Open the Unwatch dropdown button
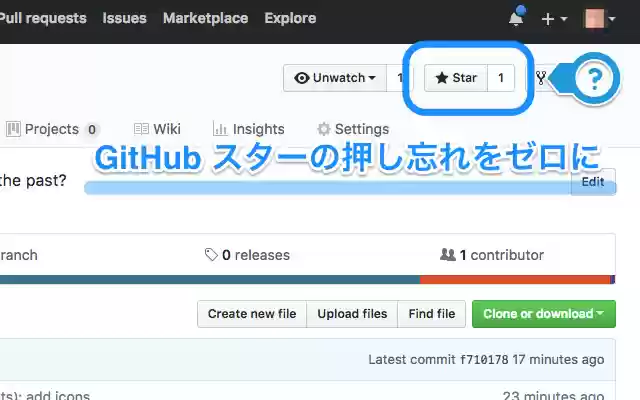This screenshot has height=400, width=640. [335, 78]
